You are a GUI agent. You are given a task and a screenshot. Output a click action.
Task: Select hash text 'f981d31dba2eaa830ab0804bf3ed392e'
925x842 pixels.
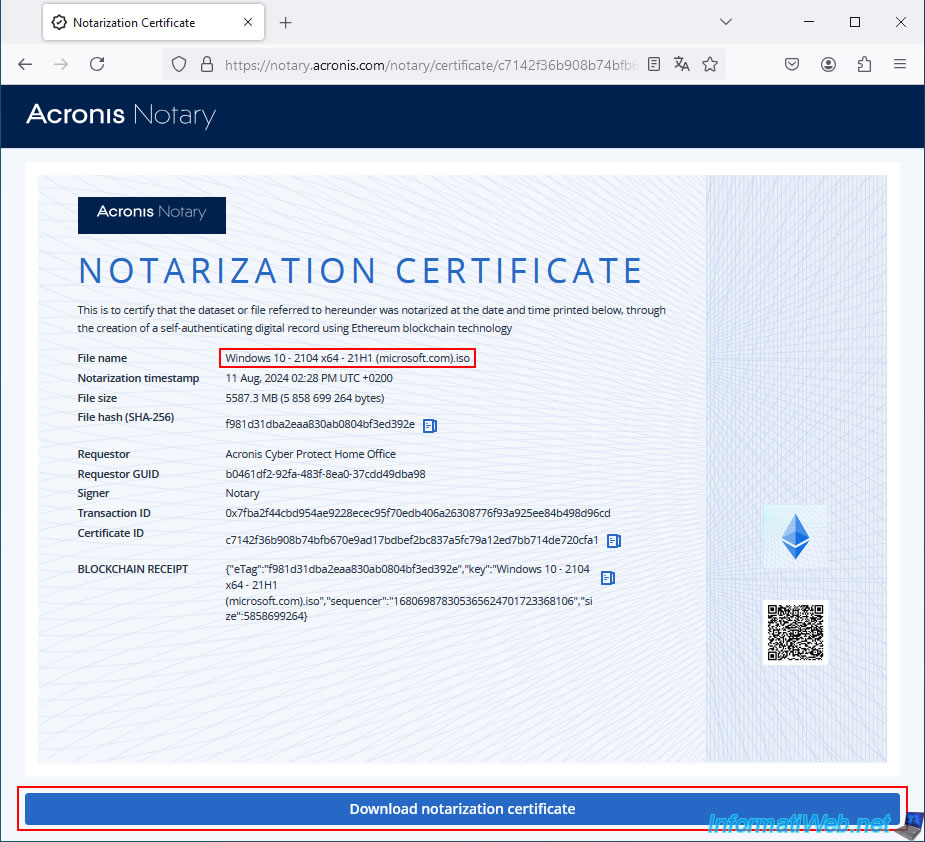tap(320, 424)
